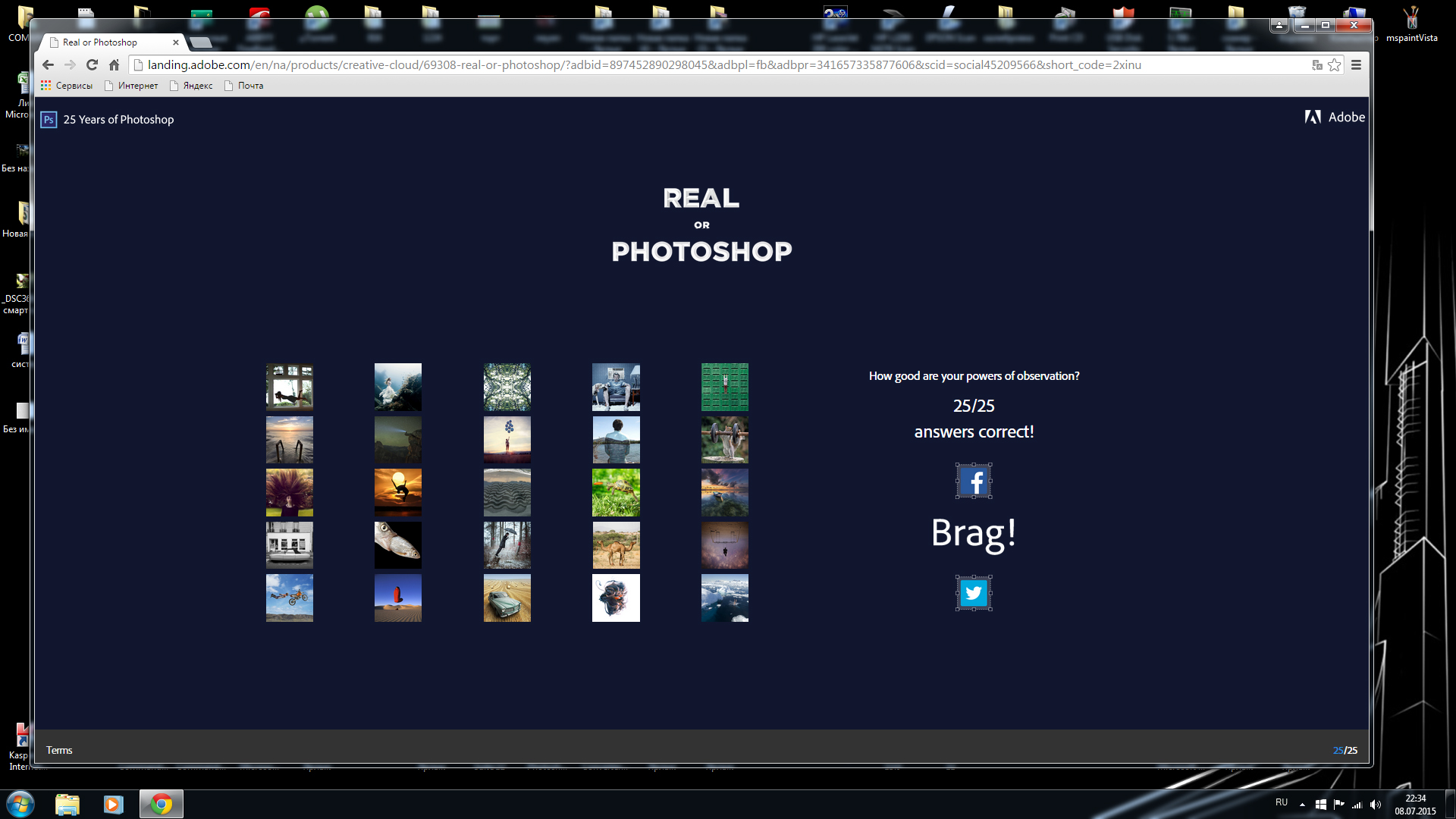Go to the browser home page icon
This screenshot has height=819, width=1456.
(x=115, y=65)
